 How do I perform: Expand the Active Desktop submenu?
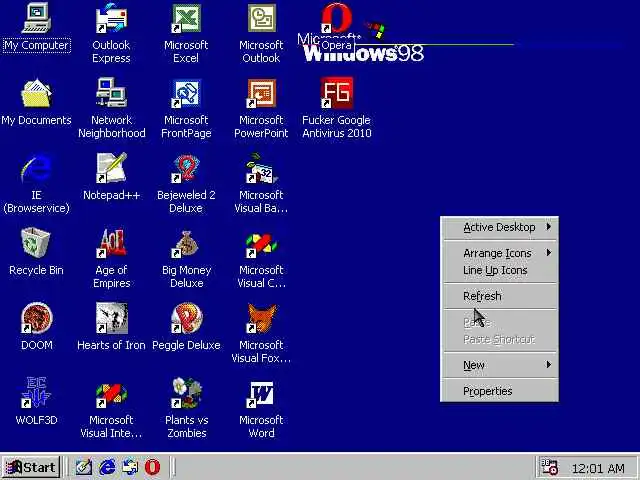pos(499,227)
